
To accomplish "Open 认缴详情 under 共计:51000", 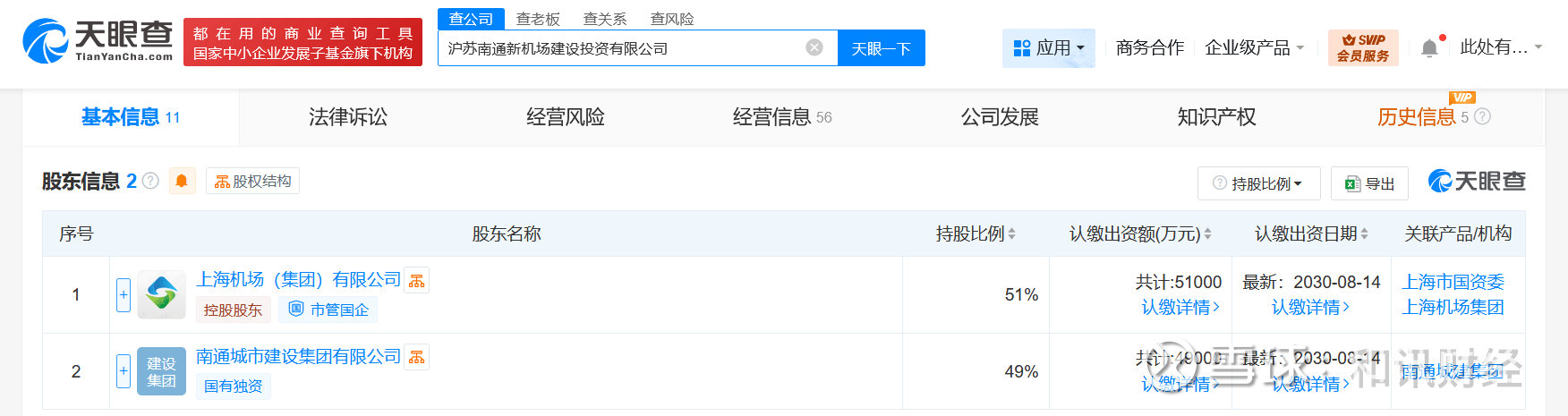I will pos(1180,307).
